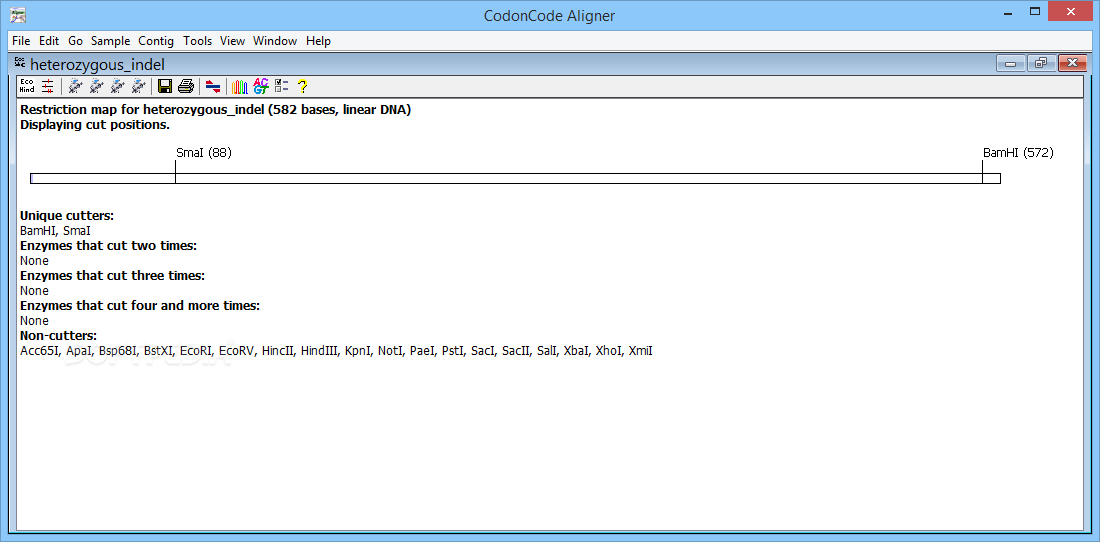
Task: Open the Contig menu
Action: (157, 41)
